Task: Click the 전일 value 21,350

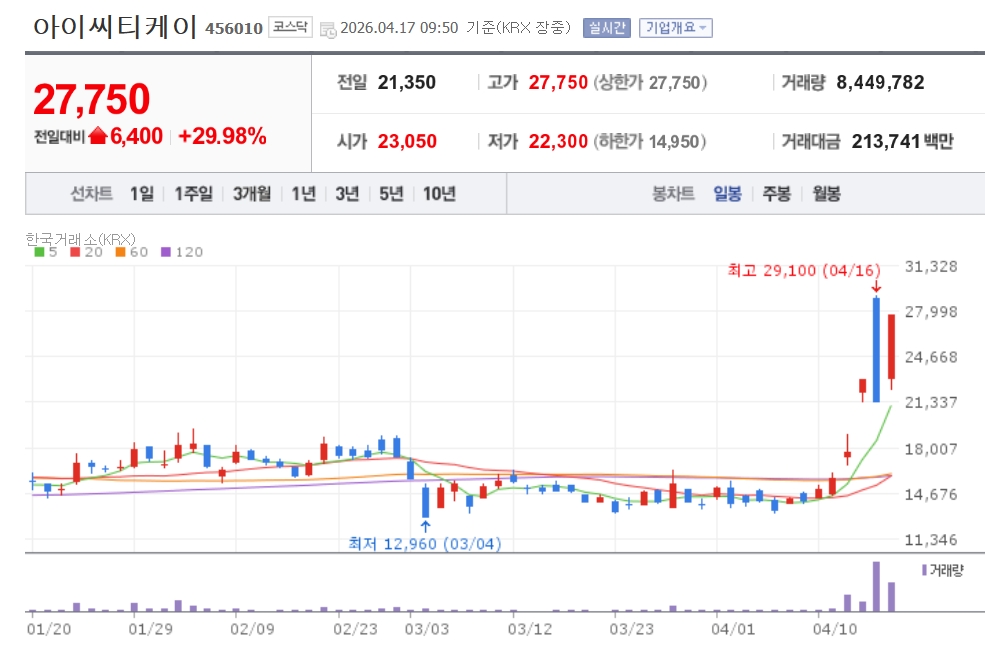Action: (x=406, y=82)
